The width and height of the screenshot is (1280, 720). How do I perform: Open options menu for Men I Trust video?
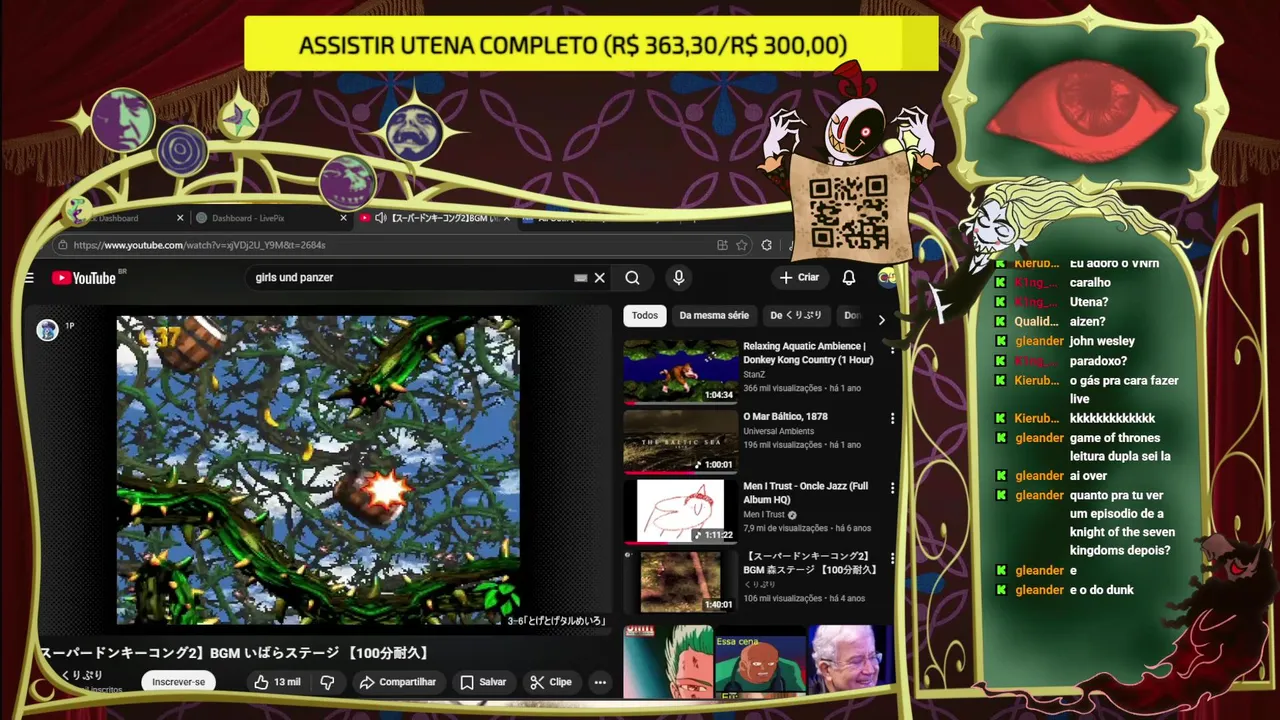(892, 489)
